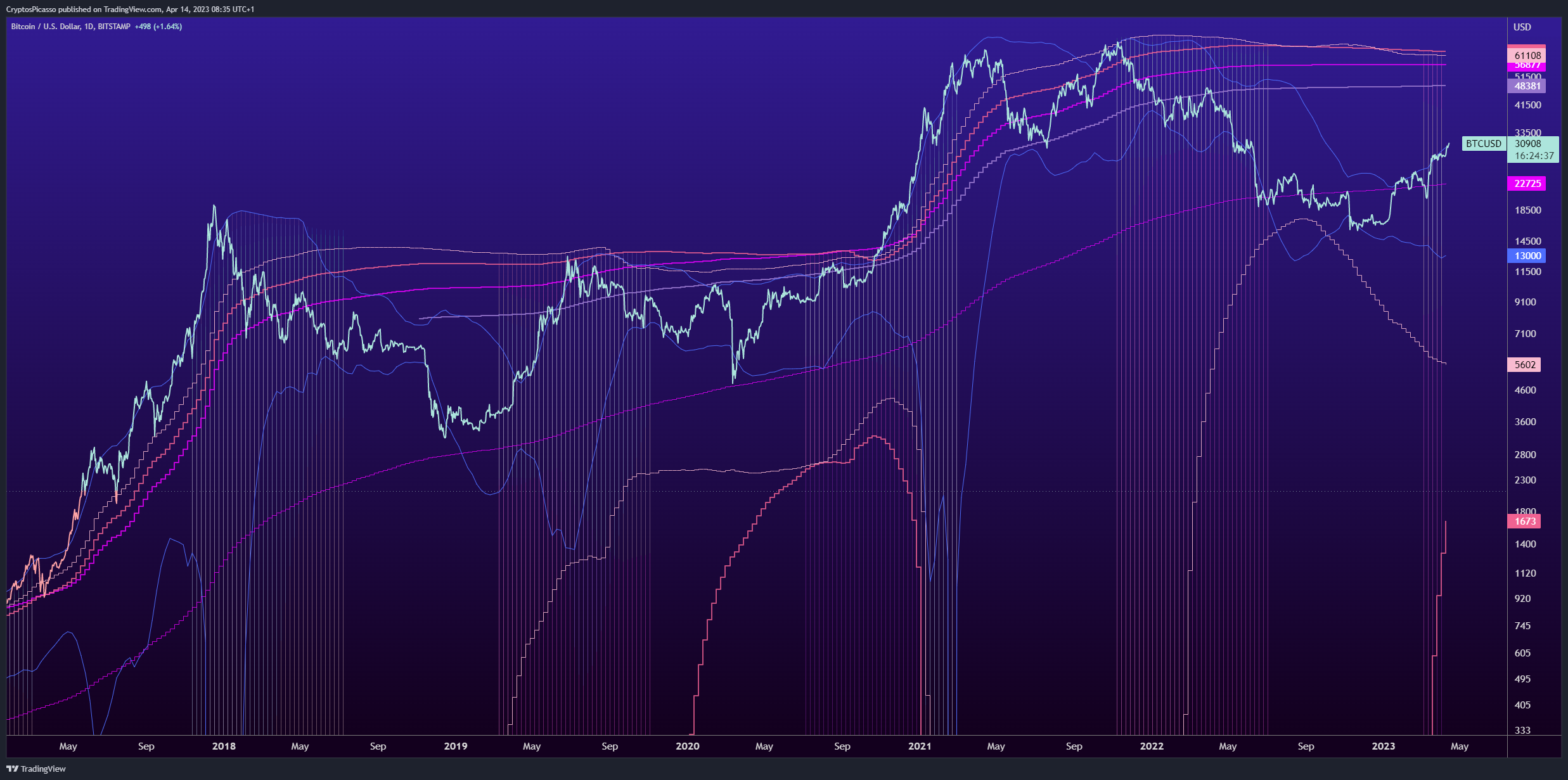1568x780 pixels.
Task: Click the 9100 price axis tick
Action: 1526,302
